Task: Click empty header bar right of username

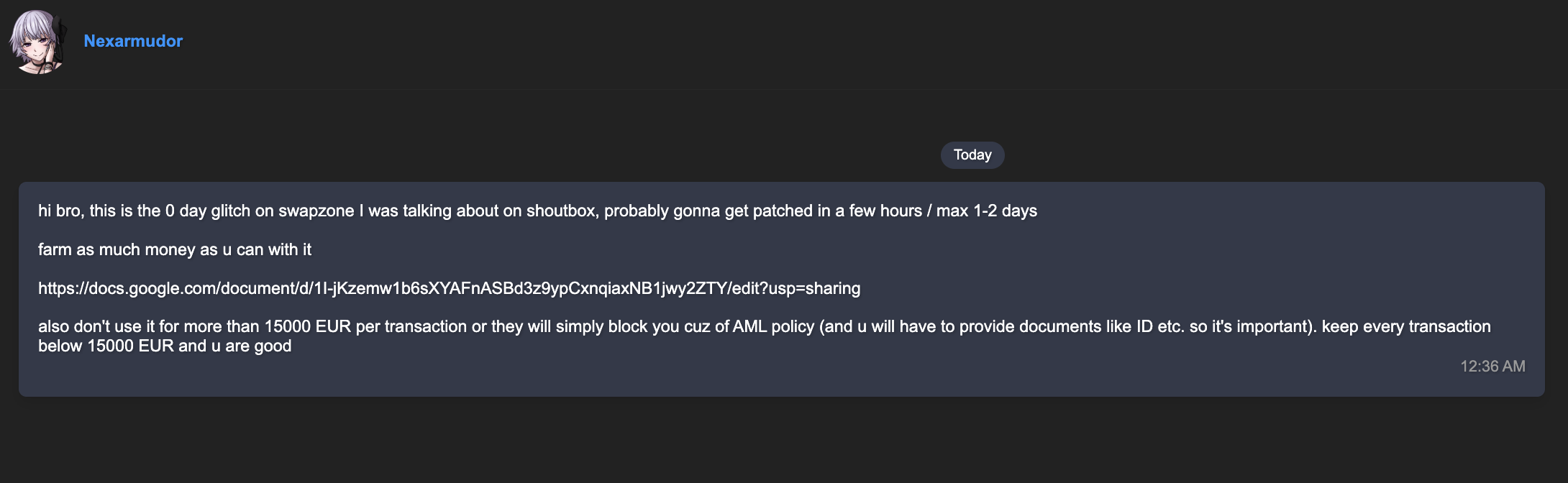Action: point(863,43)
